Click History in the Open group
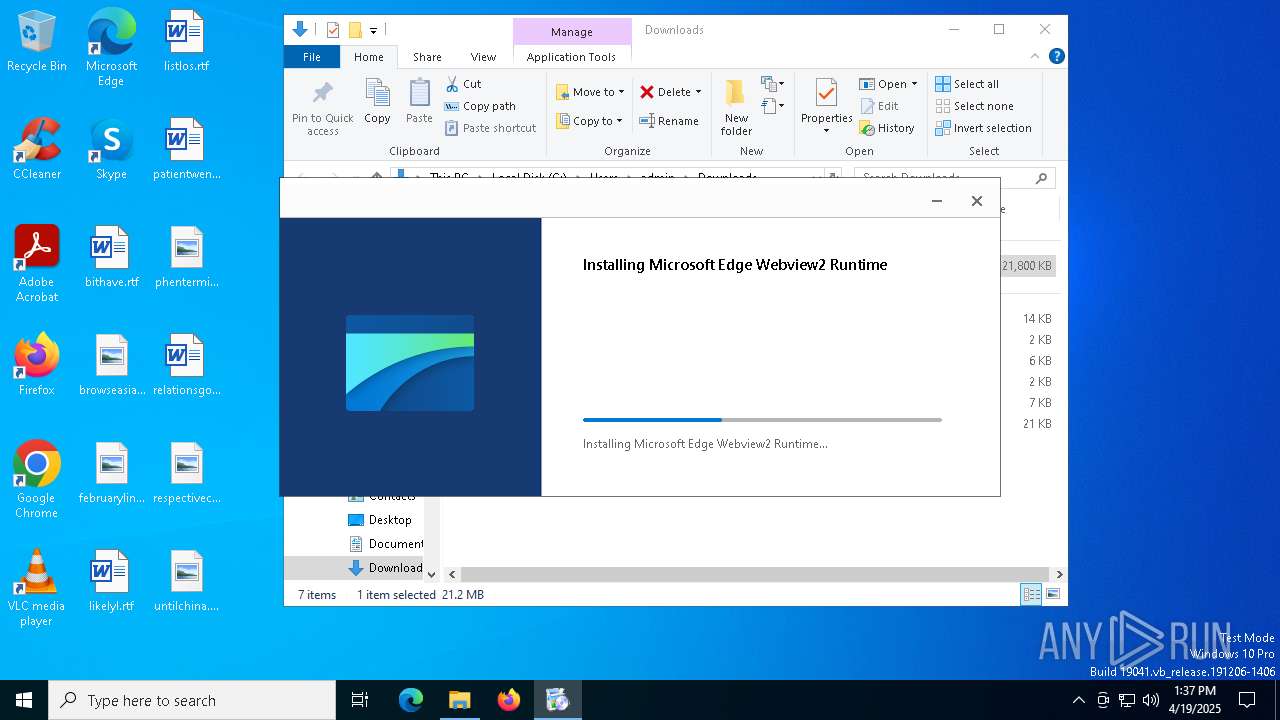 [x=886, y=128]
